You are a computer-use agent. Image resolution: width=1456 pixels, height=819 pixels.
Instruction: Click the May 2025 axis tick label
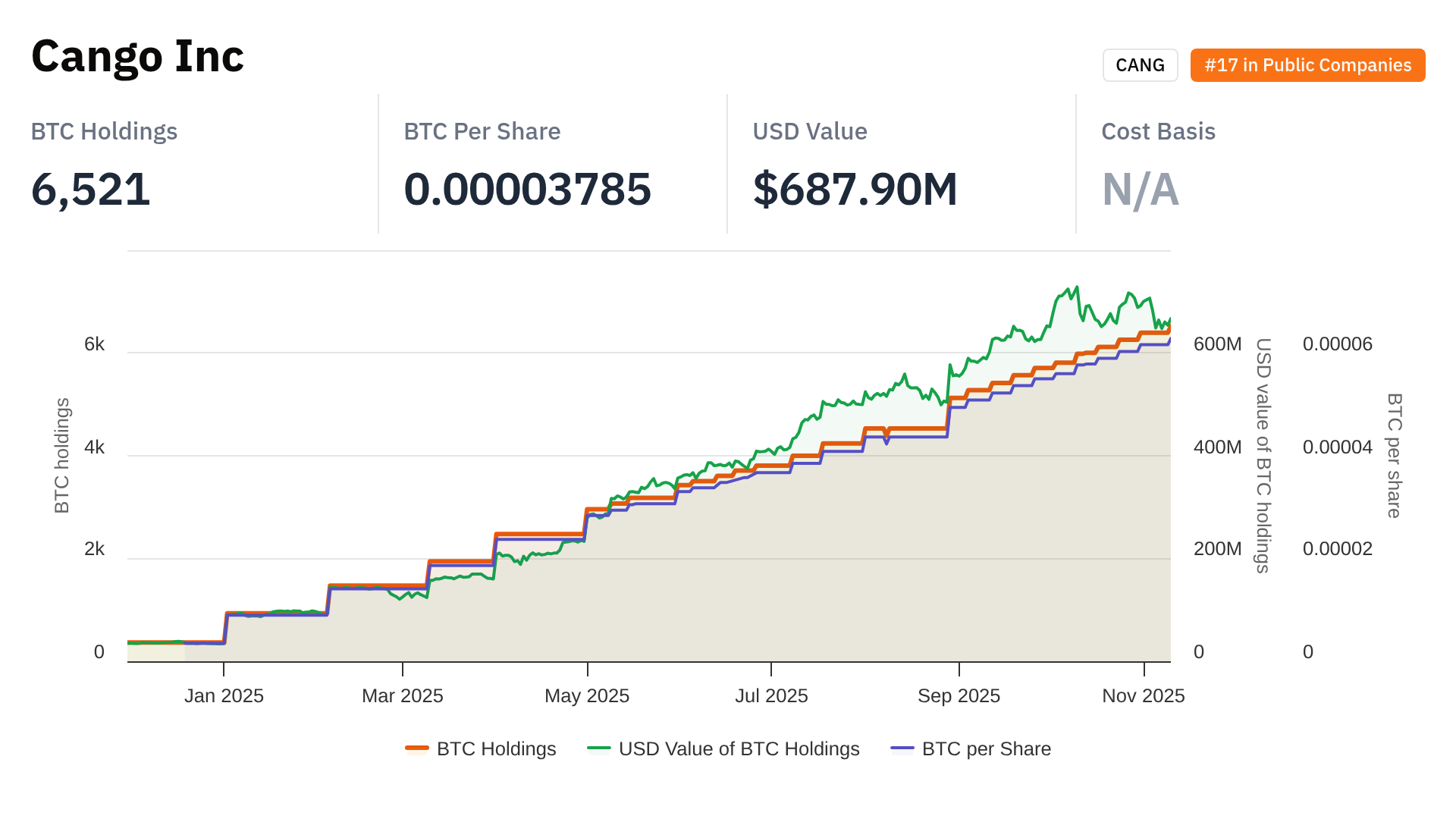(x=587, y=695)
